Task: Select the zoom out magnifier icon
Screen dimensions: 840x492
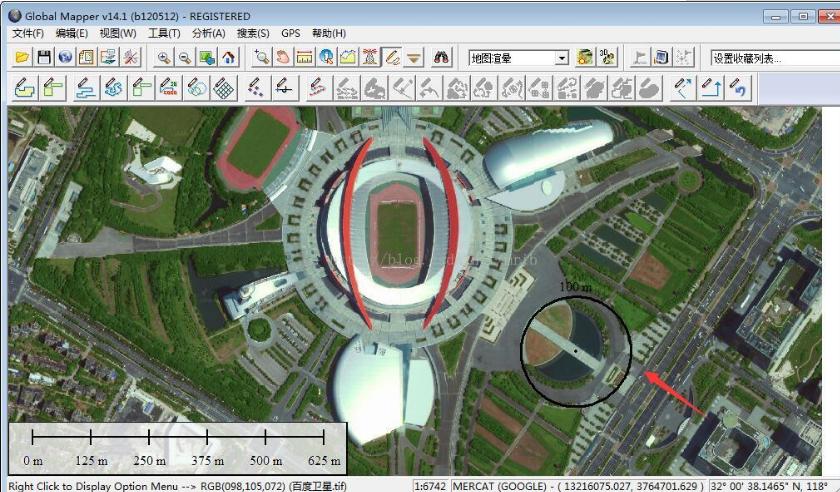Action: click(x=185, y=57)
